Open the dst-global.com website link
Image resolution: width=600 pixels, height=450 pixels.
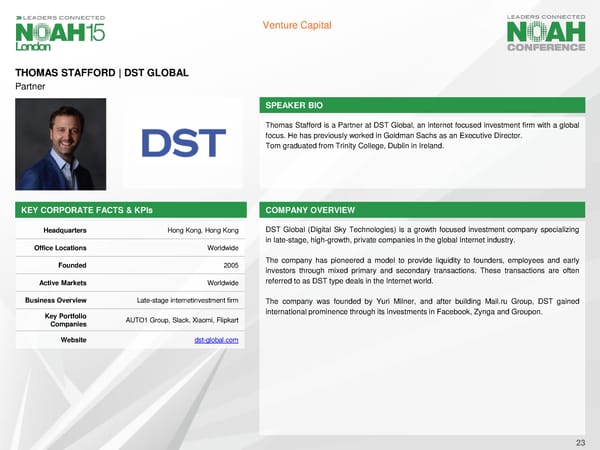coord(216,341)
